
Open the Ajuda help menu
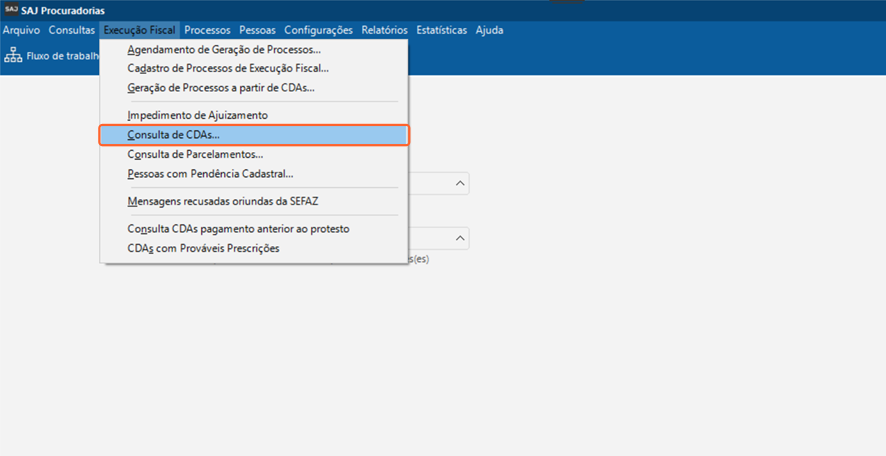489,31
